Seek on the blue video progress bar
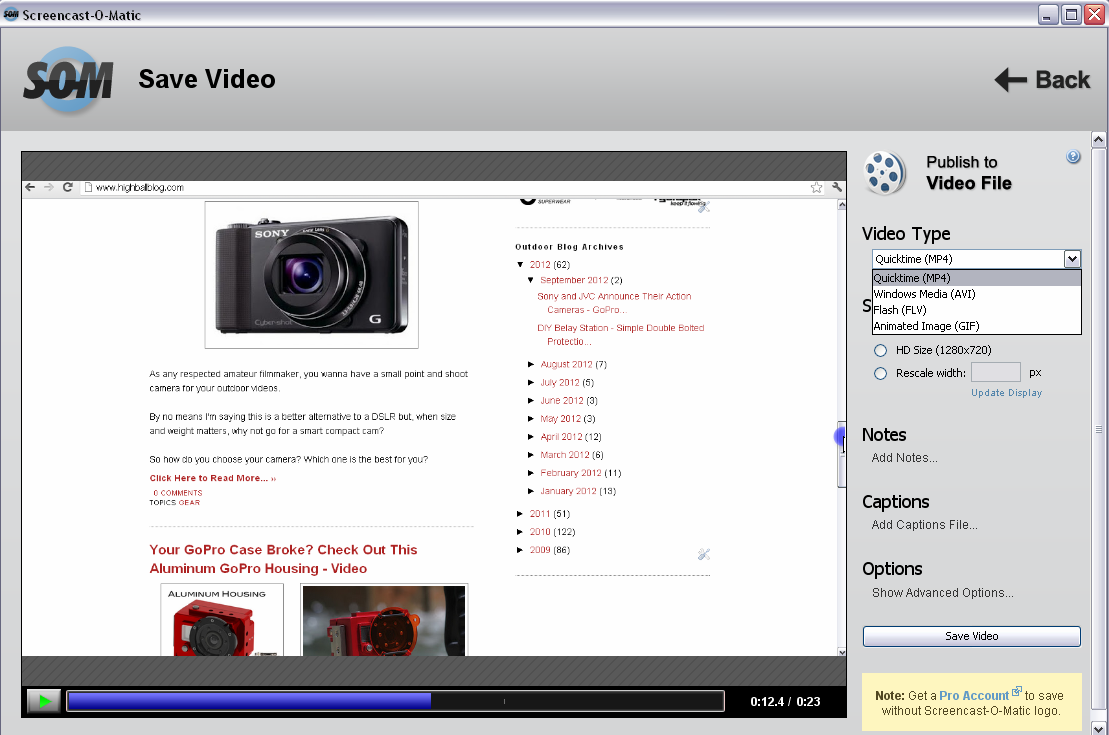The width and height of the screenshot is (1109, 735). pyautogui.click(x=395, y=701)
